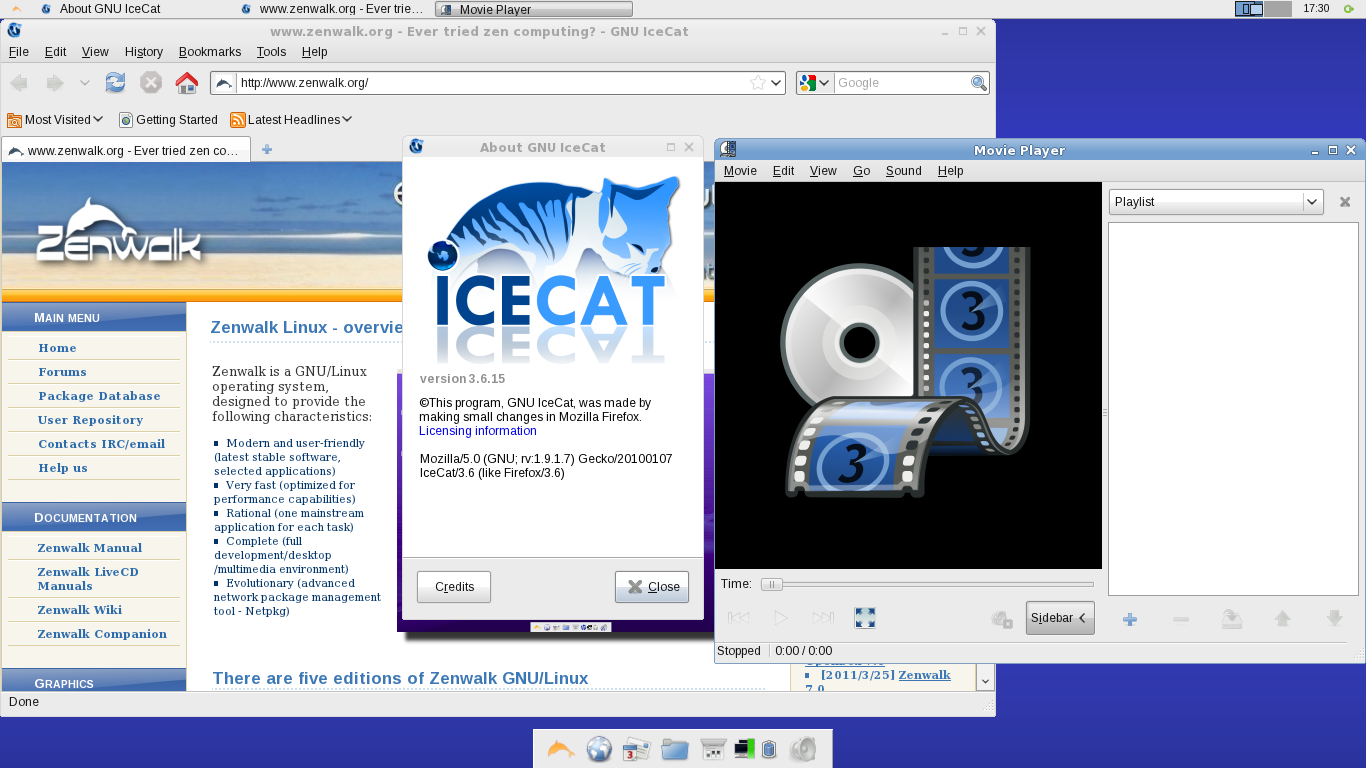Viewport: 1366px width, 768px height.
Task: Open the new tab plus button in IceCat
Action: coord(266,150)
